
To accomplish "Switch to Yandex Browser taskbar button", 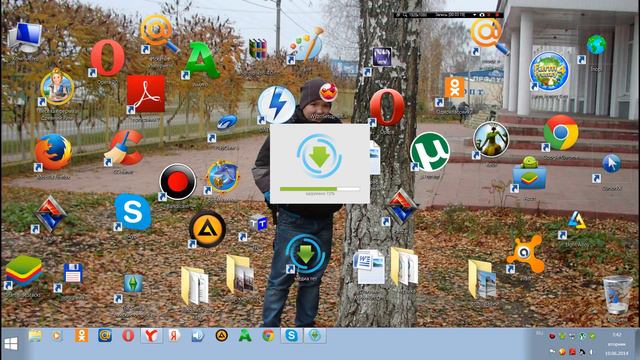I will (151, 336).
